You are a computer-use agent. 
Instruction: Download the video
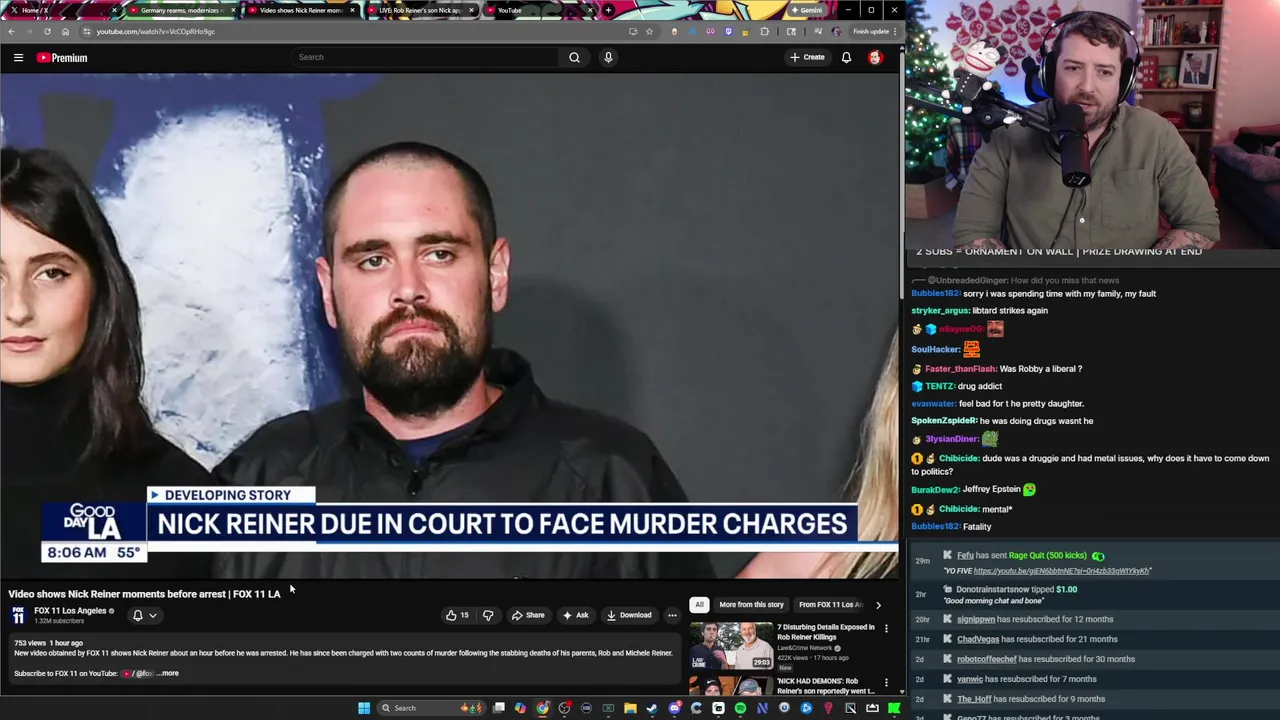coord(629,615)
